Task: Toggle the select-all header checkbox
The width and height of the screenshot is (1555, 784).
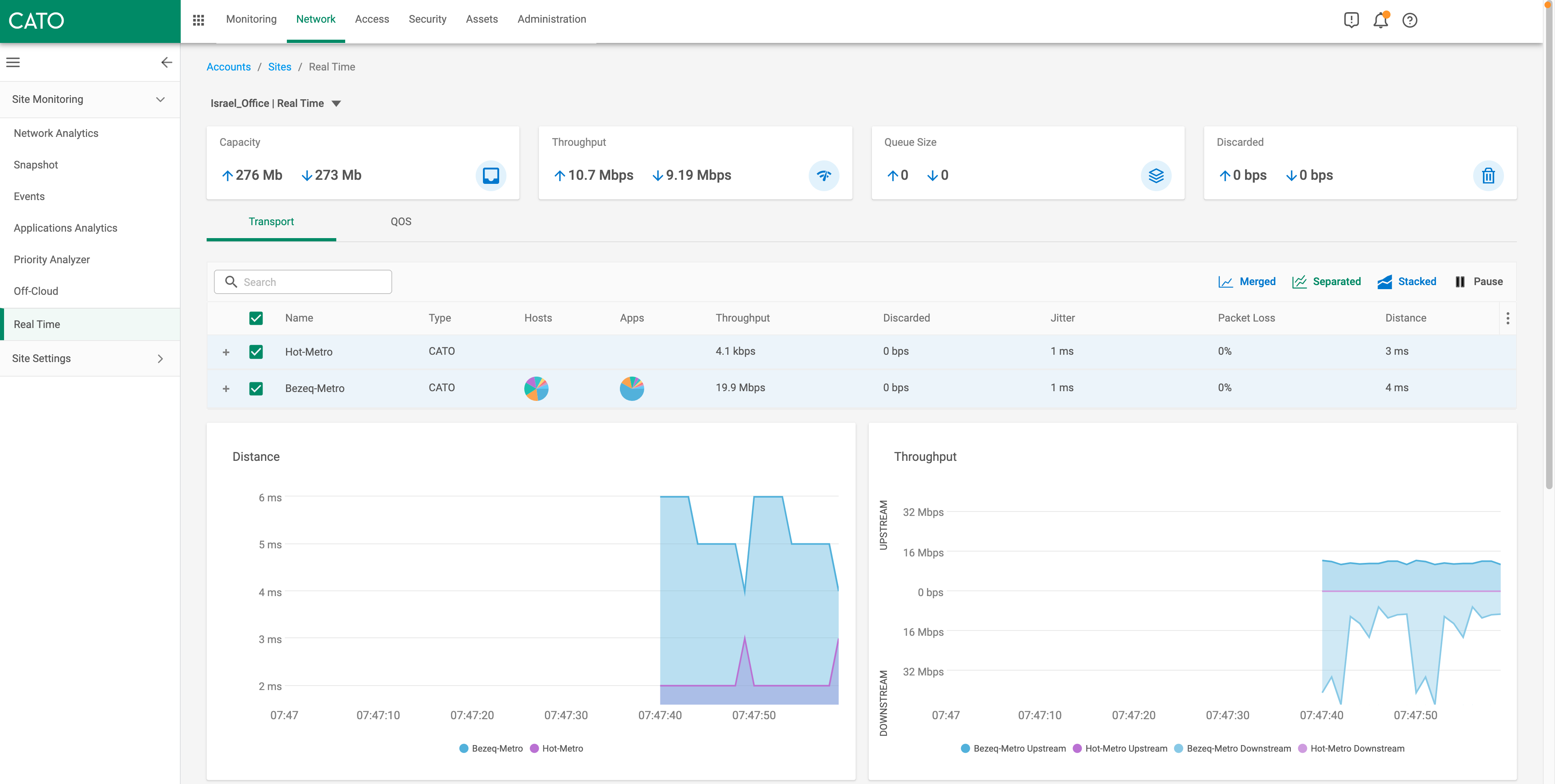Action: click(x=256, y=318)
